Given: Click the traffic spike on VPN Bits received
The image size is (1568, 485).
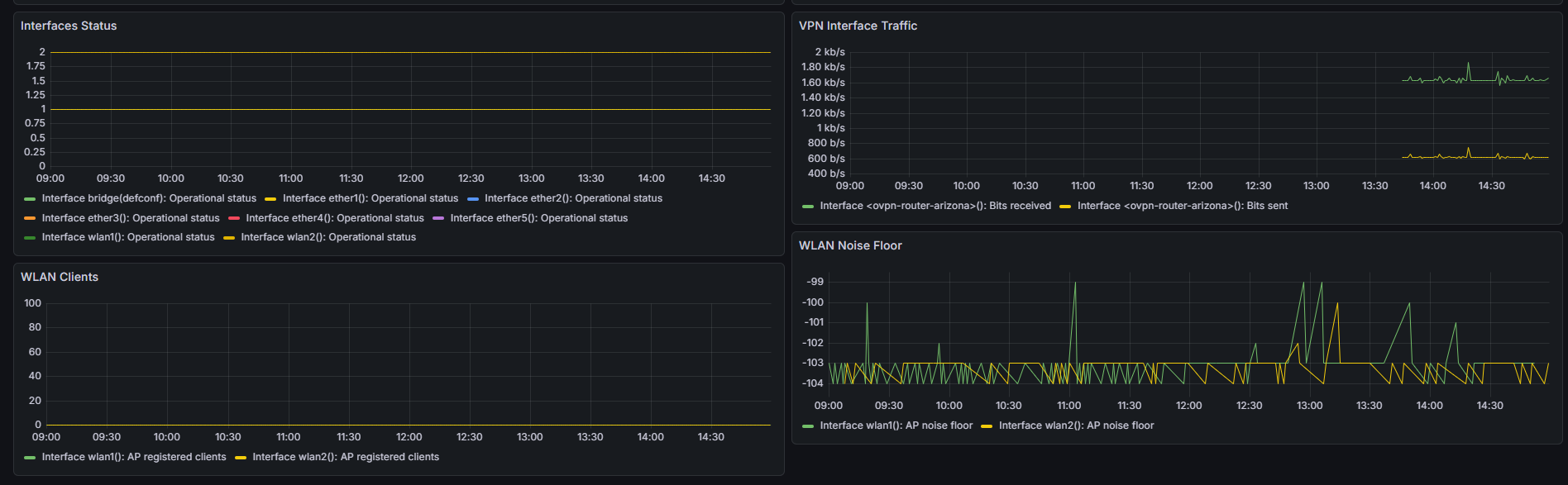Looking at the screenshot, I should (x=1469, y=64).
